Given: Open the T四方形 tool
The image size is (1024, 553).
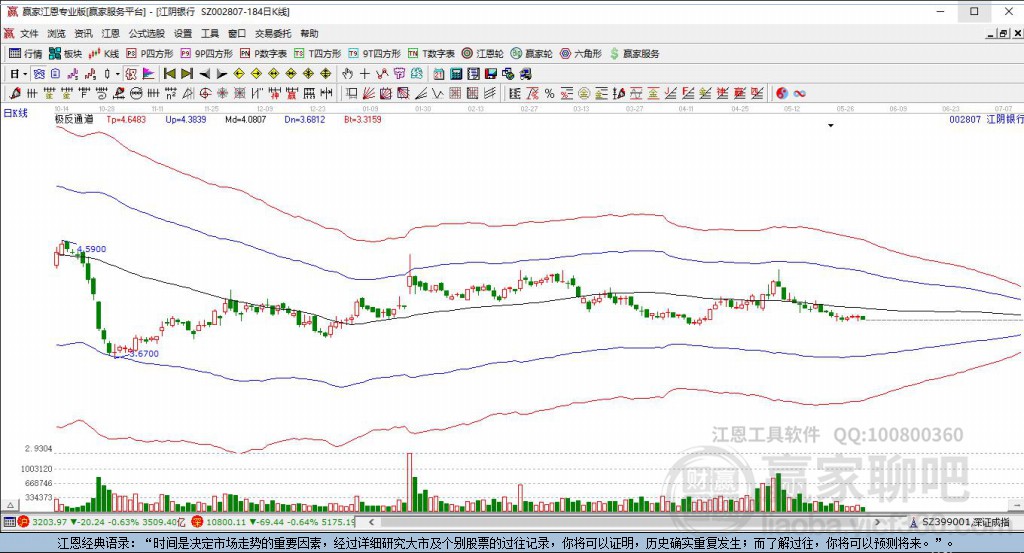Looking at the screenshot, I should click(x=317, y=54).
